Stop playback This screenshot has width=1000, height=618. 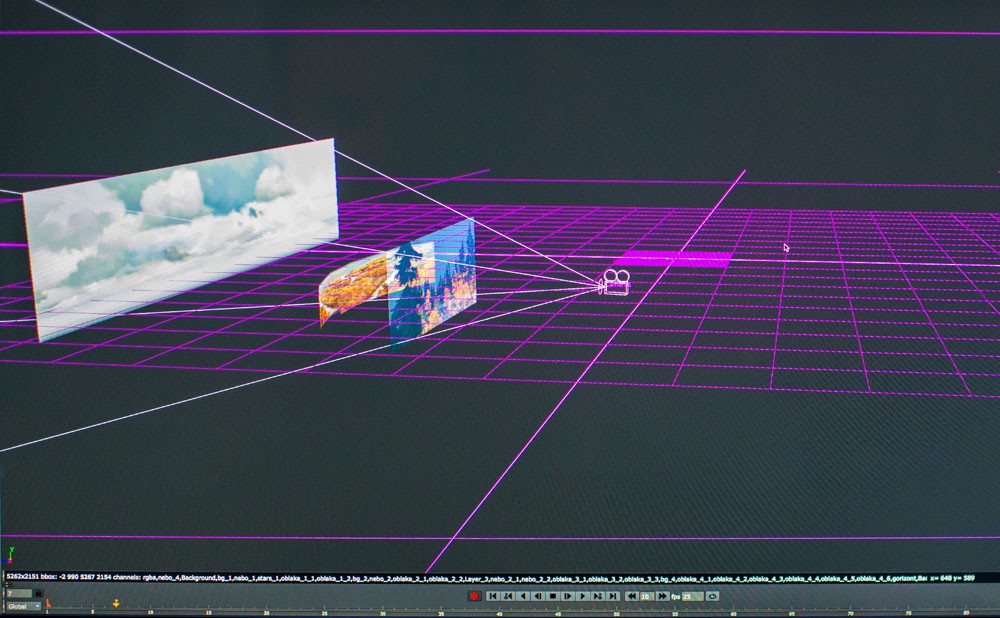(x=553, y=596)
